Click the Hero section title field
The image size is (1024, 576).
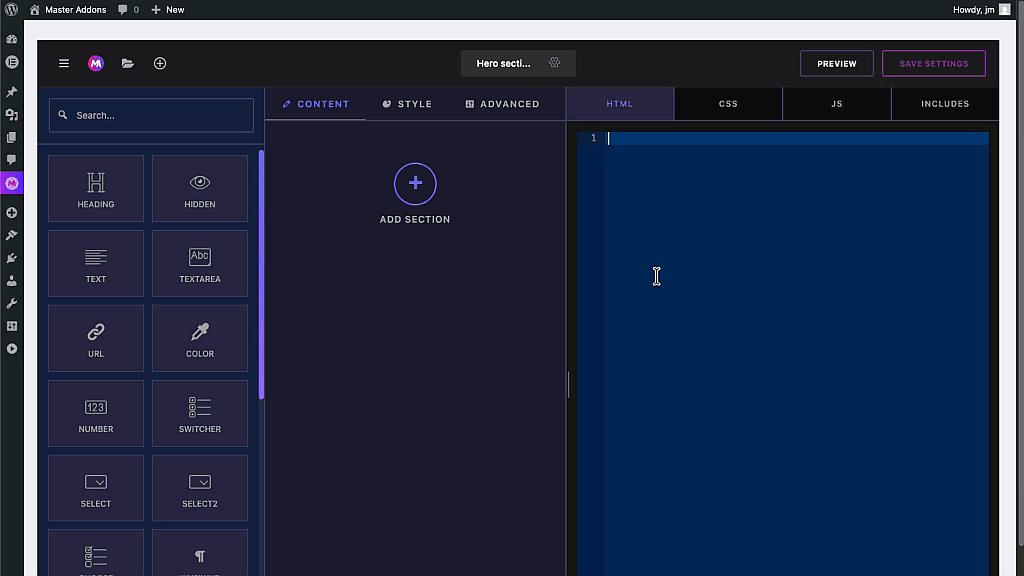tap(504, 63)
